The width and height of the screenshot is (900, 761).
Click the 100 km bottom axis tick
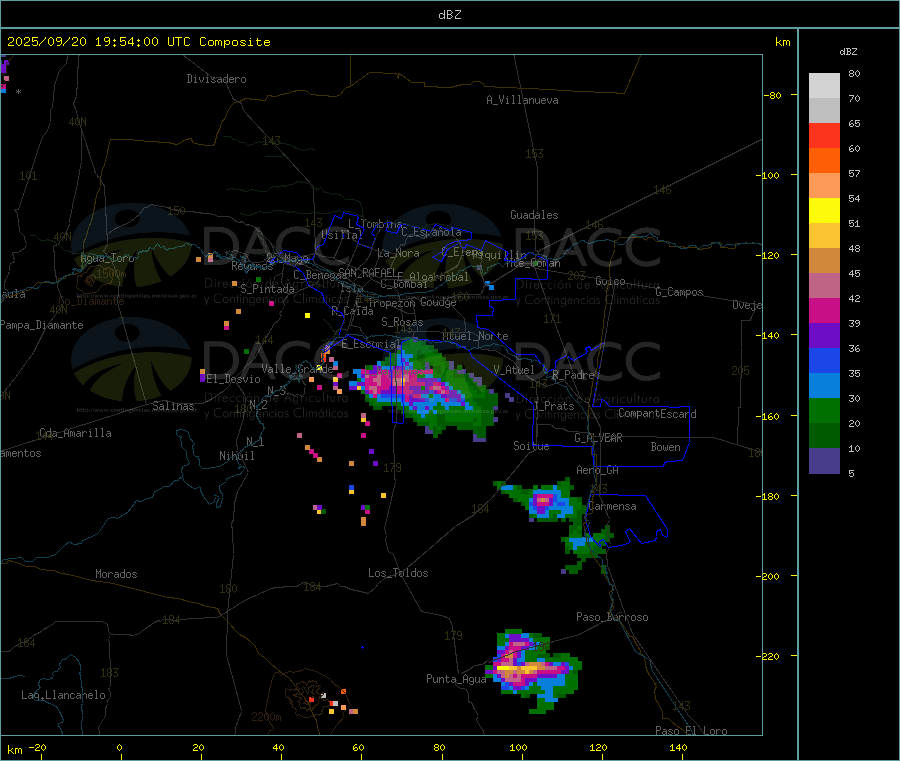(518, 747)
